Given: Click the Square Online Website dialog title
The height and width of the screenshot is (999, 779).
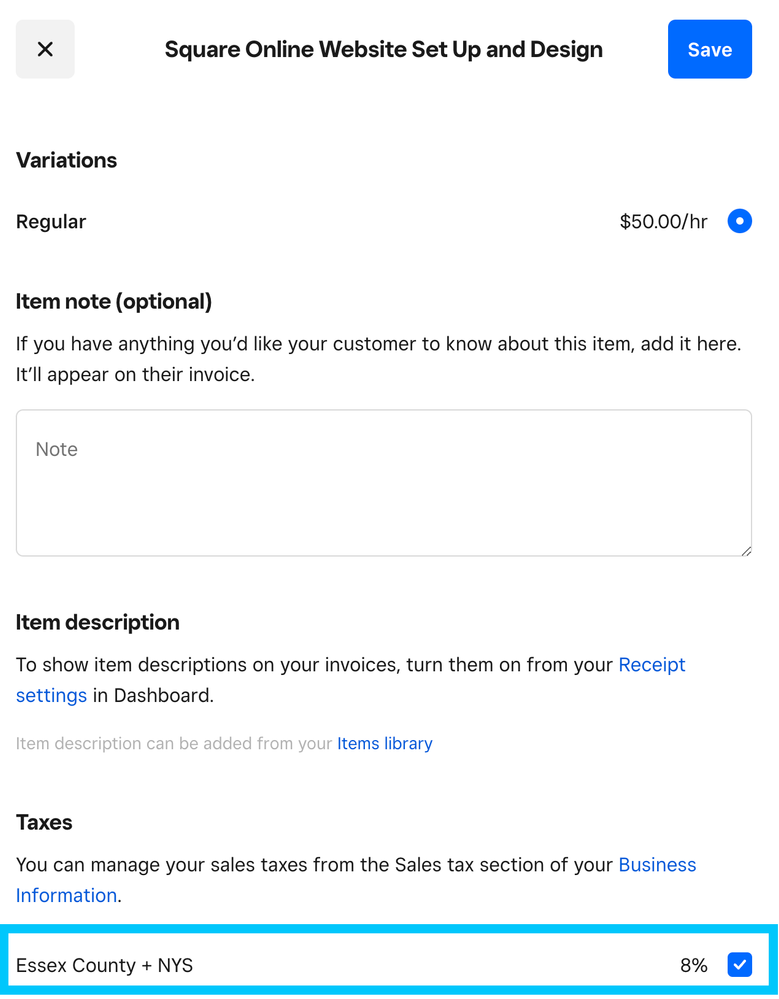Looking at the screenshot, I should coord(383,50).
